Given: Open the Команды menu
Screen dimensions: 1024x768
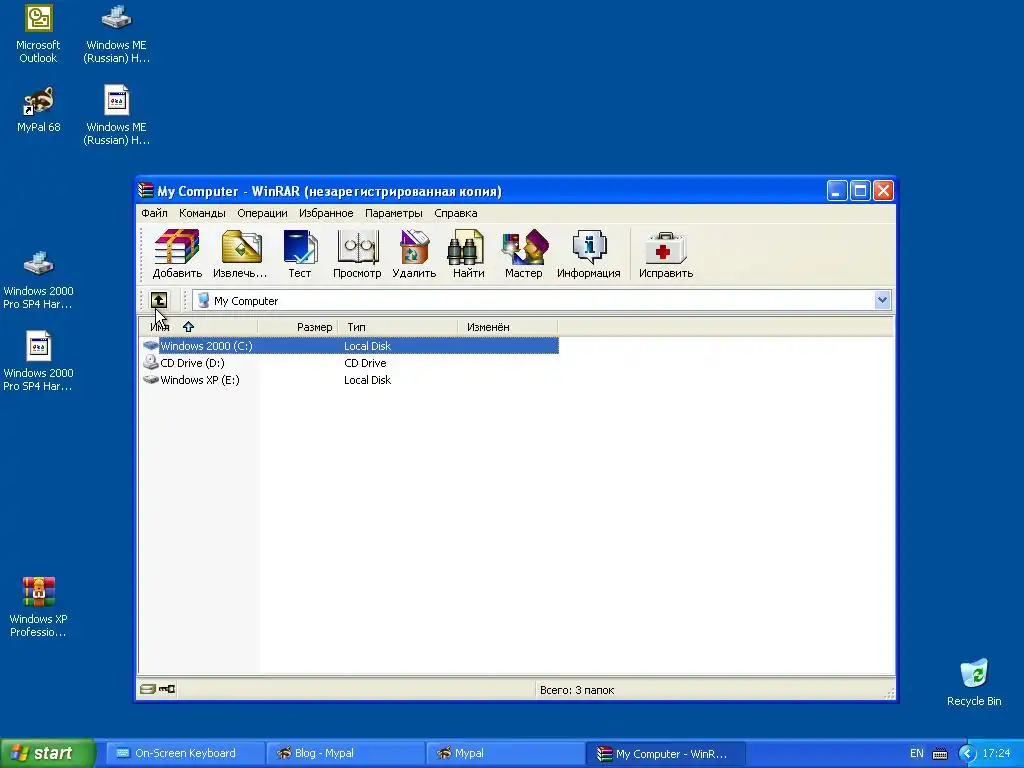Looking at the screenshot, I should (202, 213).
